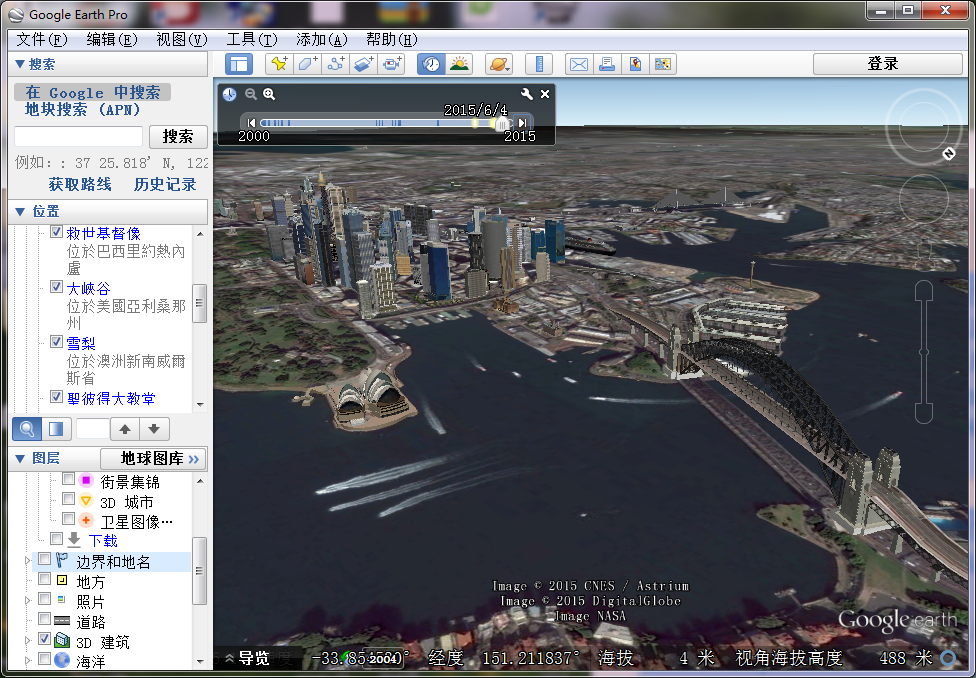Open the 视图(V) menu
Viewport: 976px width, 678px height.
181,39
